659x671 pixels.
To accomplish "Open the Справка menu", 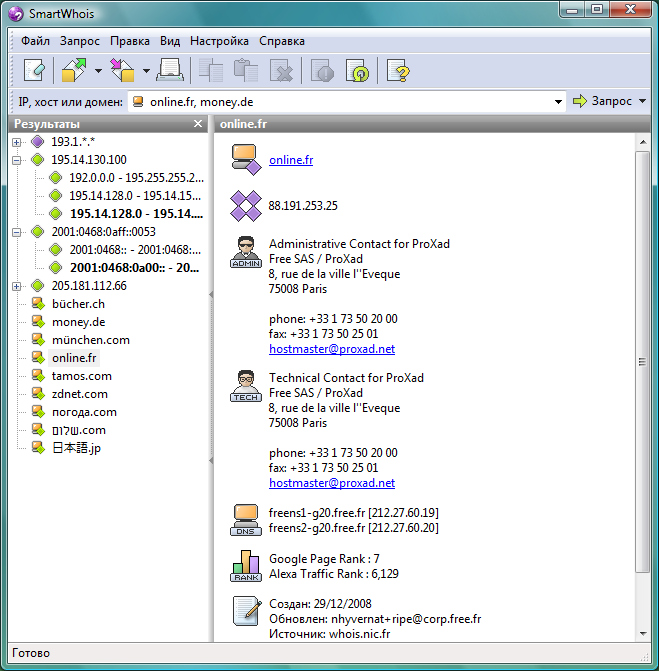I will point(282,41).
